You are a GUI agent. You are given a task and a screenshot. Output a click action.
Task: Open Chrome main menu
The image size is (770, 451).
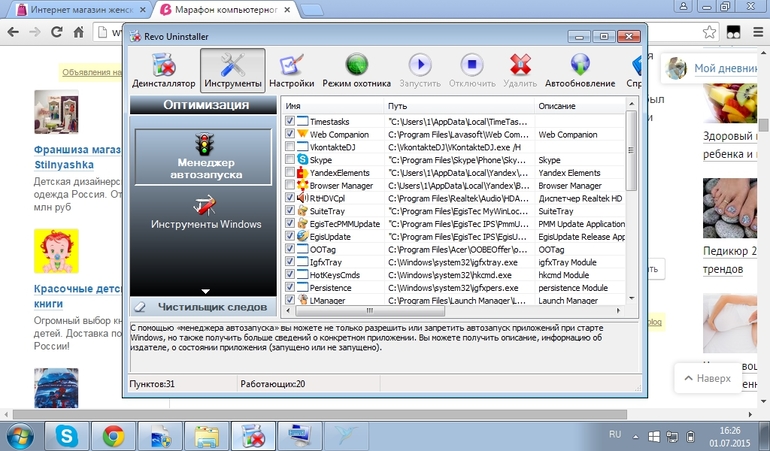tap(758, 32)
